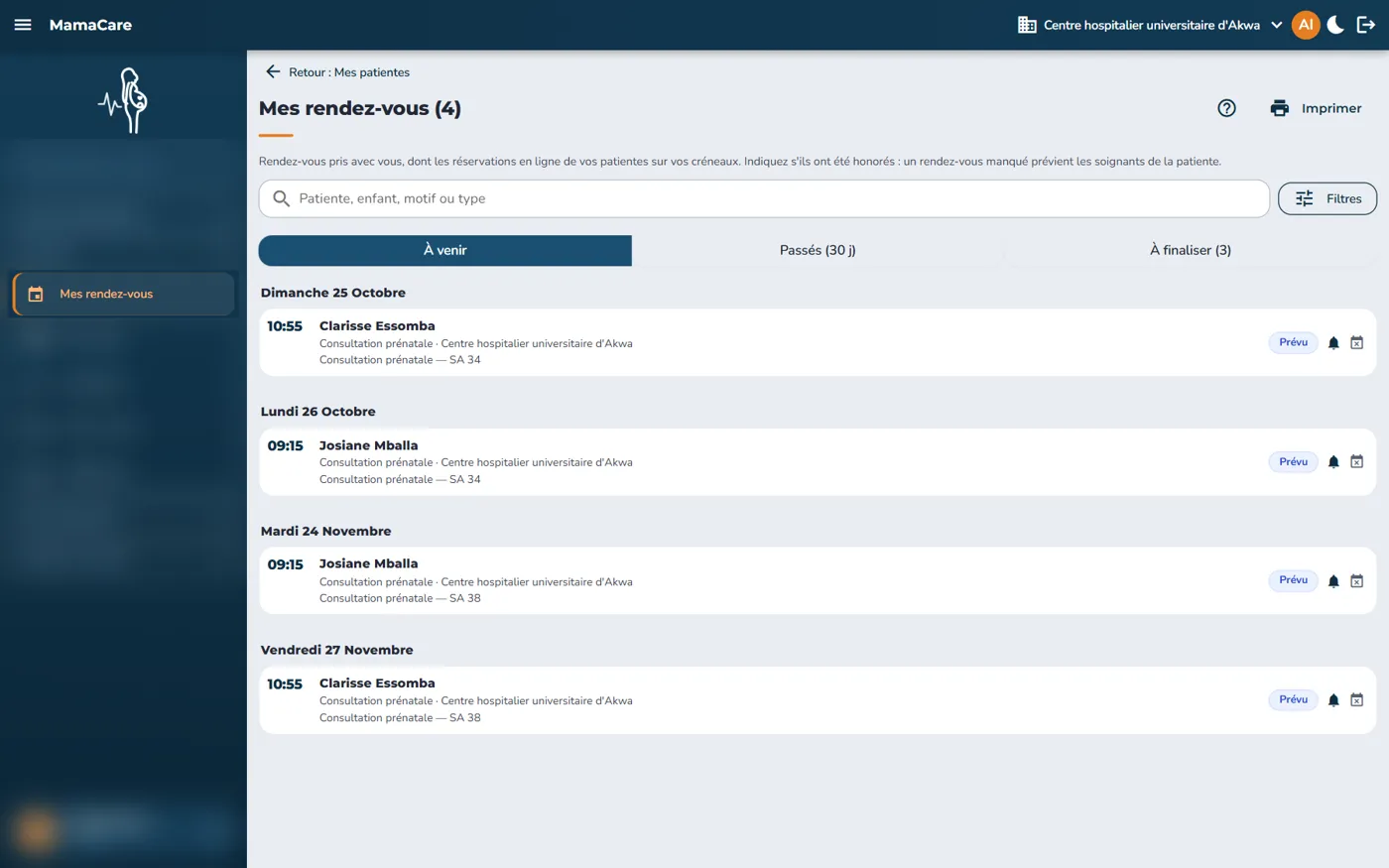Image resolution: width=1389 pixels, height=868 pixels.
Task: Select the À venir tab
Action: tap(444, 250)
